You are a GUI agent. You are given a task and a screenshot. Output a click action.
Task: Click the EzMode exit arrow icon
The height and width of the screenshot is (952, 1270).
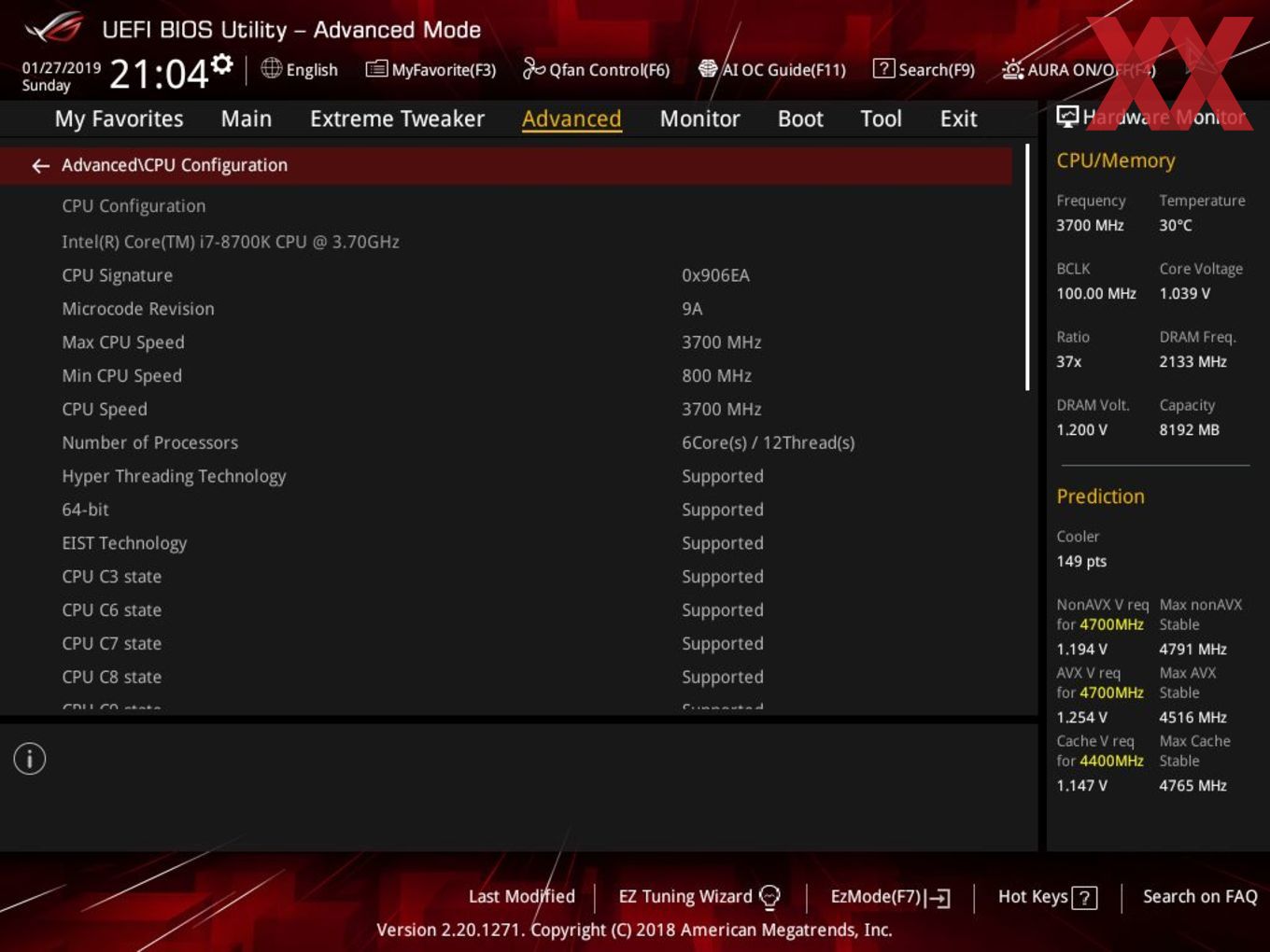(938, 898)
